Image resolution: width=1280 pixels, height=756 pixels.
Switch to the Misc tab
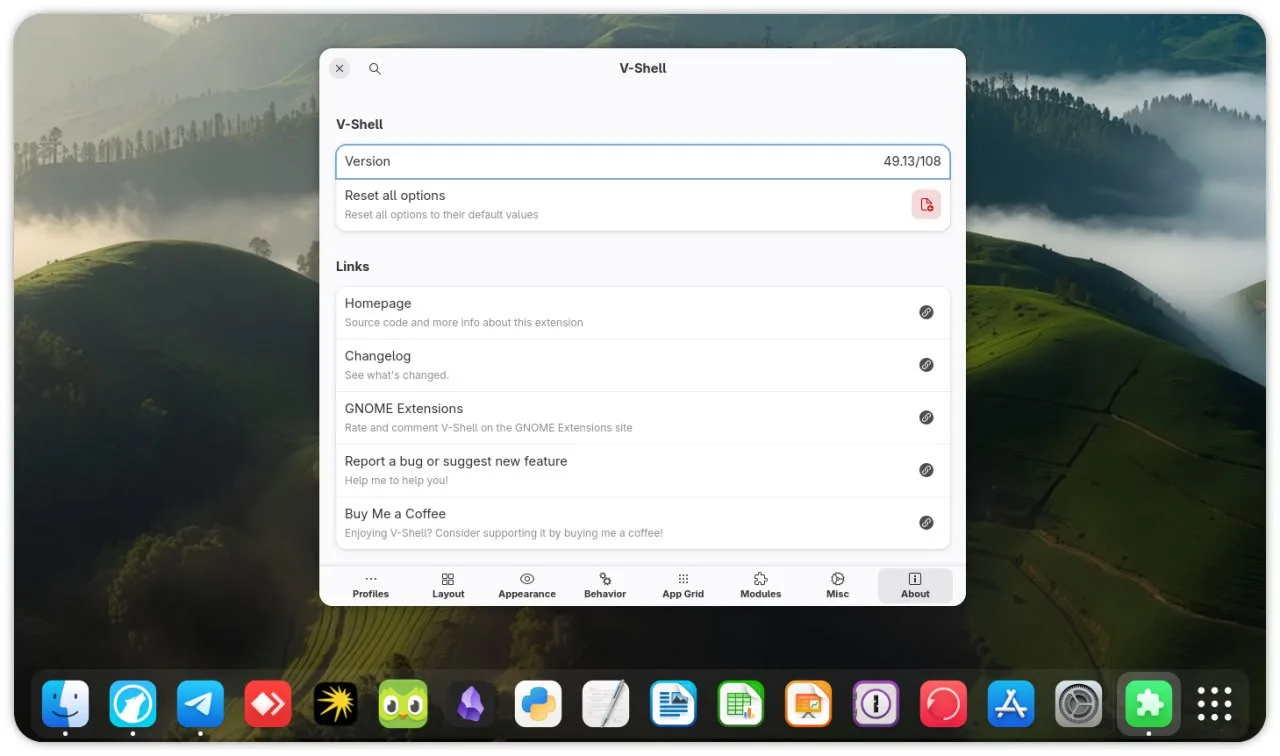pos(838,586)
